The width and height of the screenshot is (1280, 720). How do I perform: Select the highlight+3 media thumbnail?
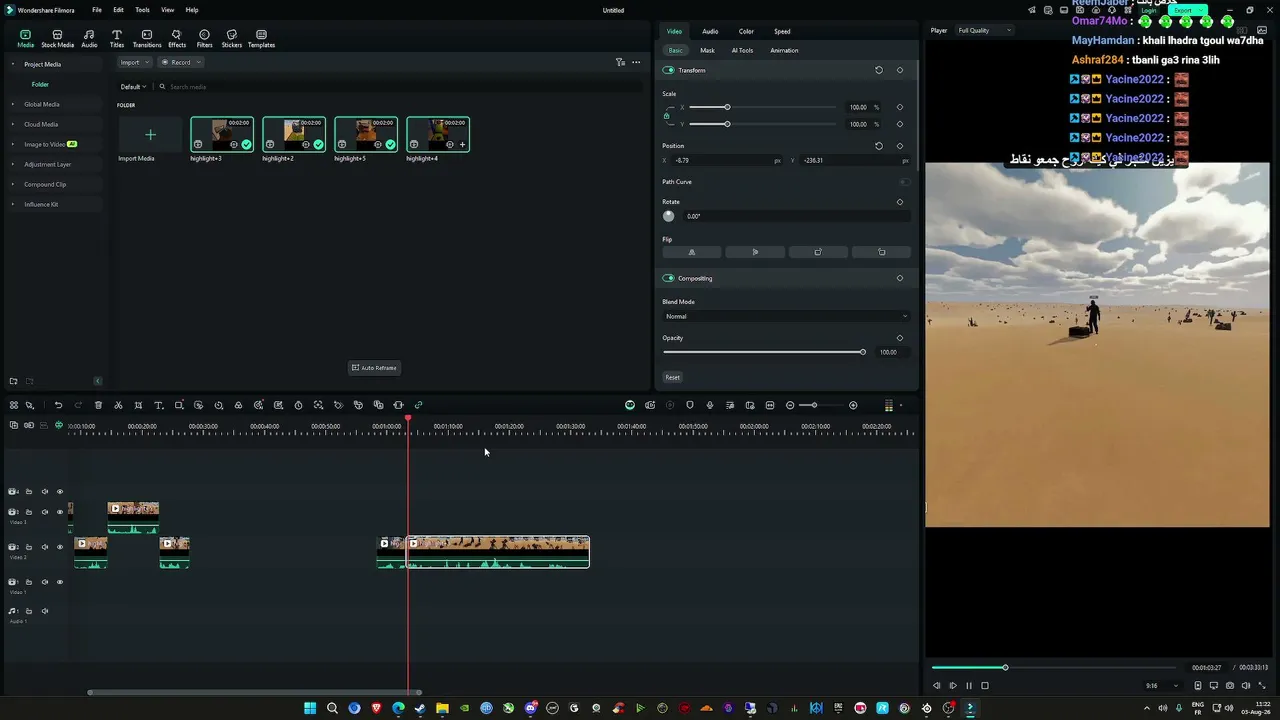(222, 134)
